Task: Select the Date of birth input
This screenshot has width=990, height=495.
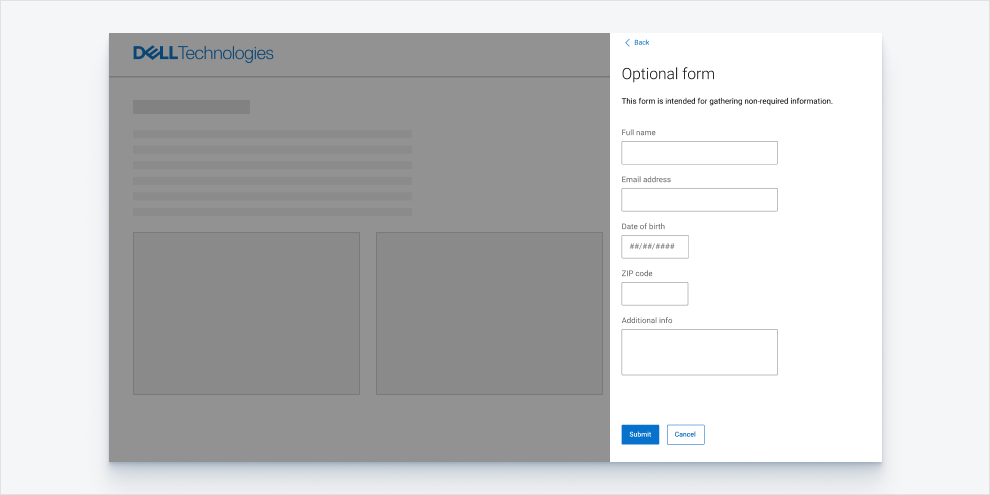Action: (x=654, y=247)
